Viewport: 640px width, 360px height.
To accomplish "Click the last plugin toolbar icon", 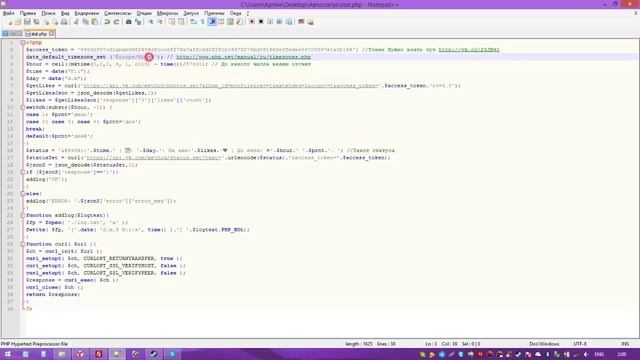I will click(x=311, y=22).
